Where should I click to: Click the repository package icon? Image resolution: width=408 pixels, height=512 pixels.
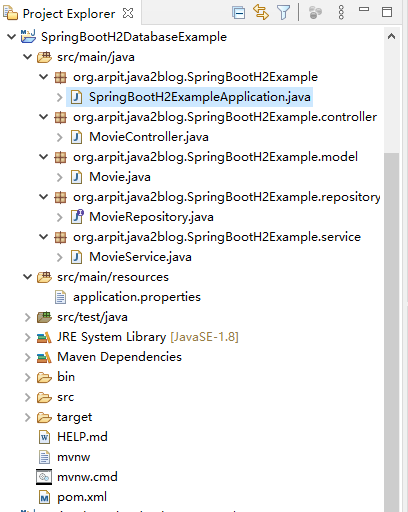60,197
